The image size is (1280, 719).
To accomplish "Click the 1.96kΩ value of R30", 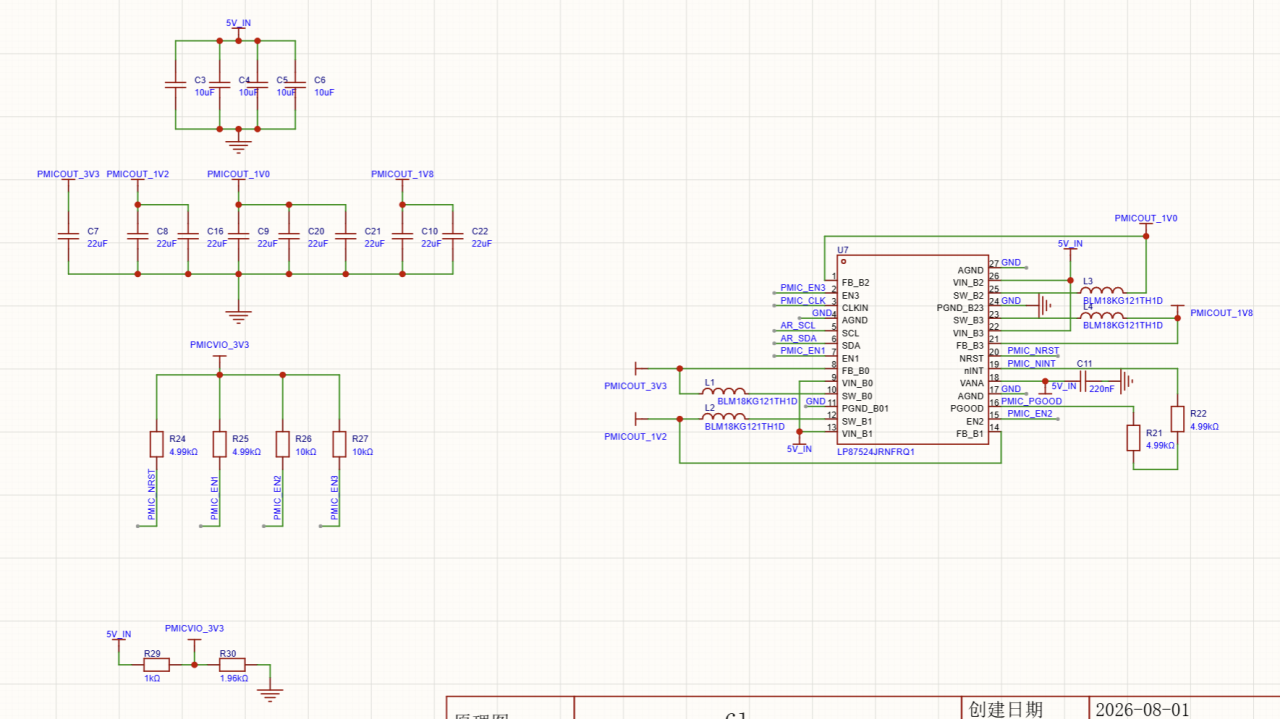I will (234, 678).
